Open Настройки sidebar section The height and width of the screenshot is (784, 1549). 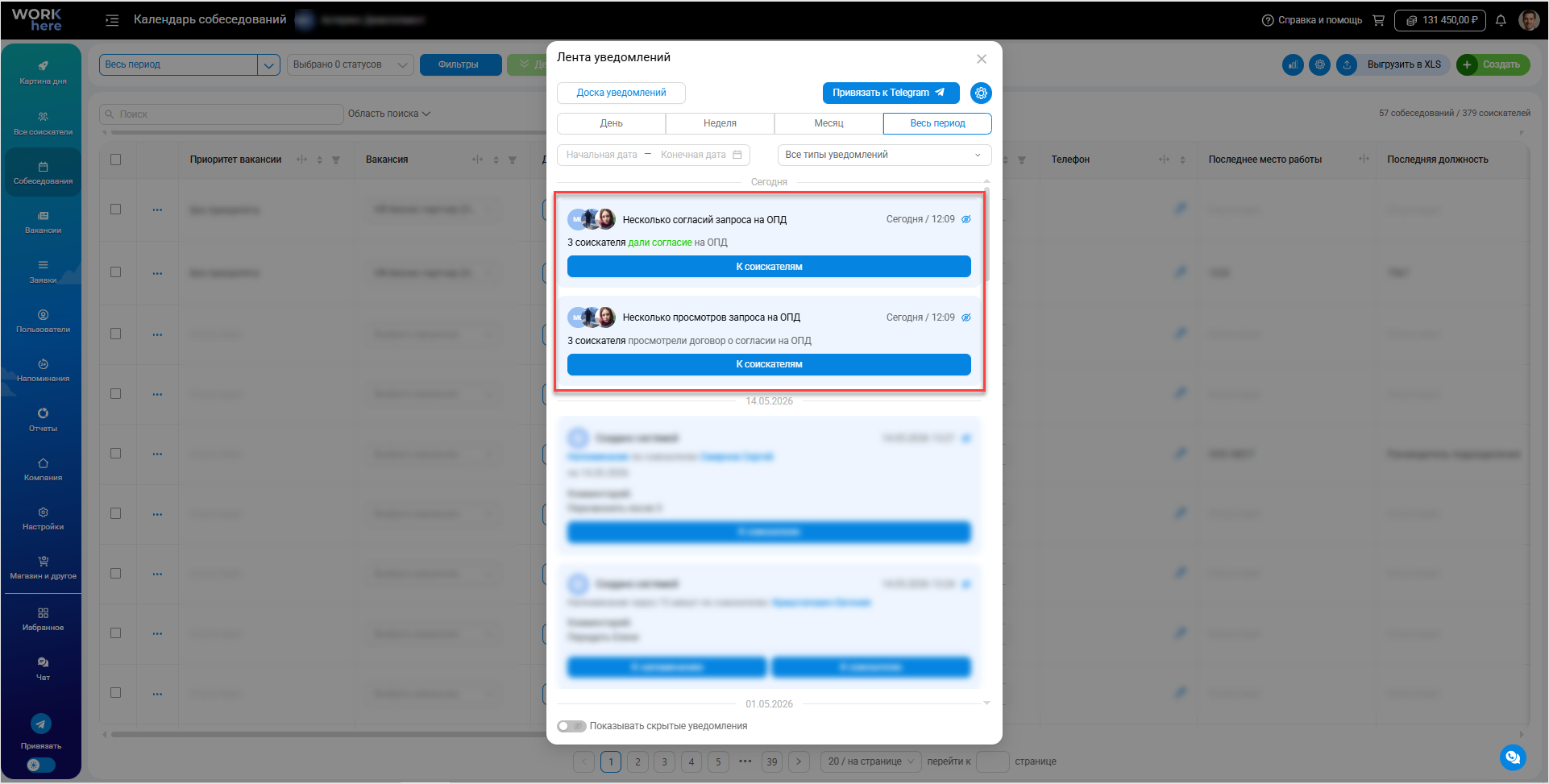point(43,519)
